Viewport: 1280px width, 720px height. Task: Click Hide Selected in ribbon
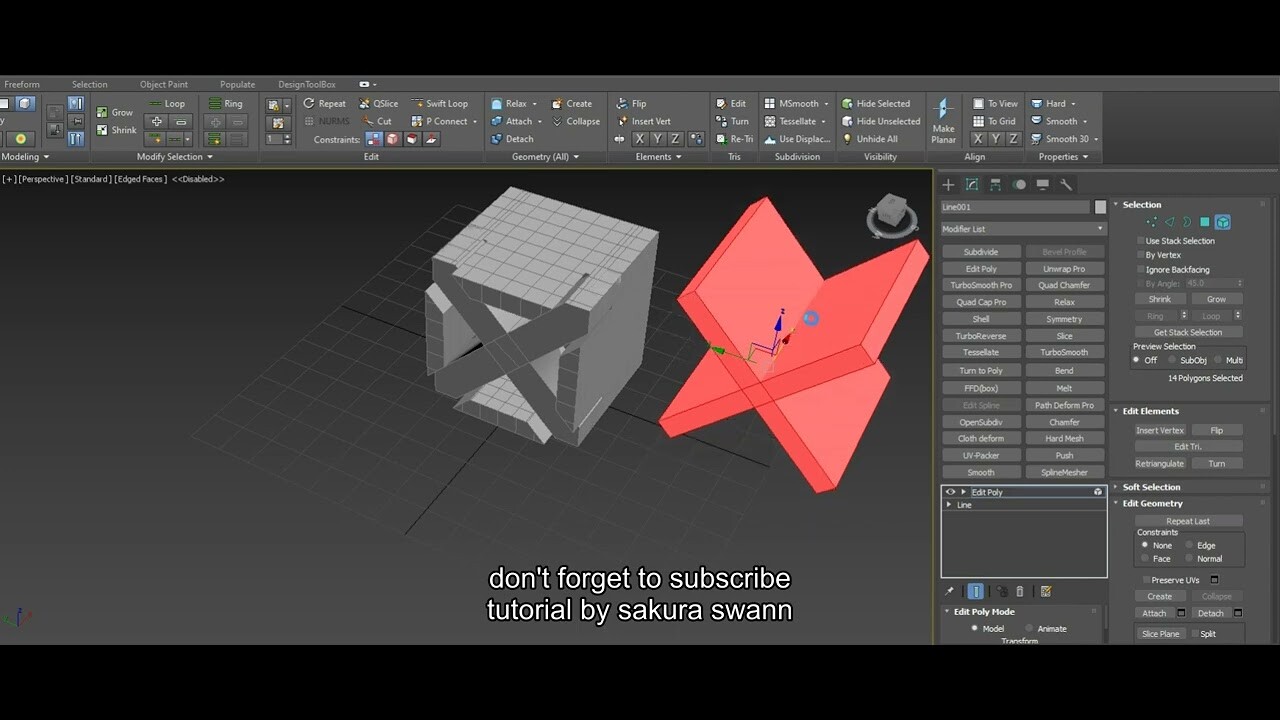tap(876, 104)
